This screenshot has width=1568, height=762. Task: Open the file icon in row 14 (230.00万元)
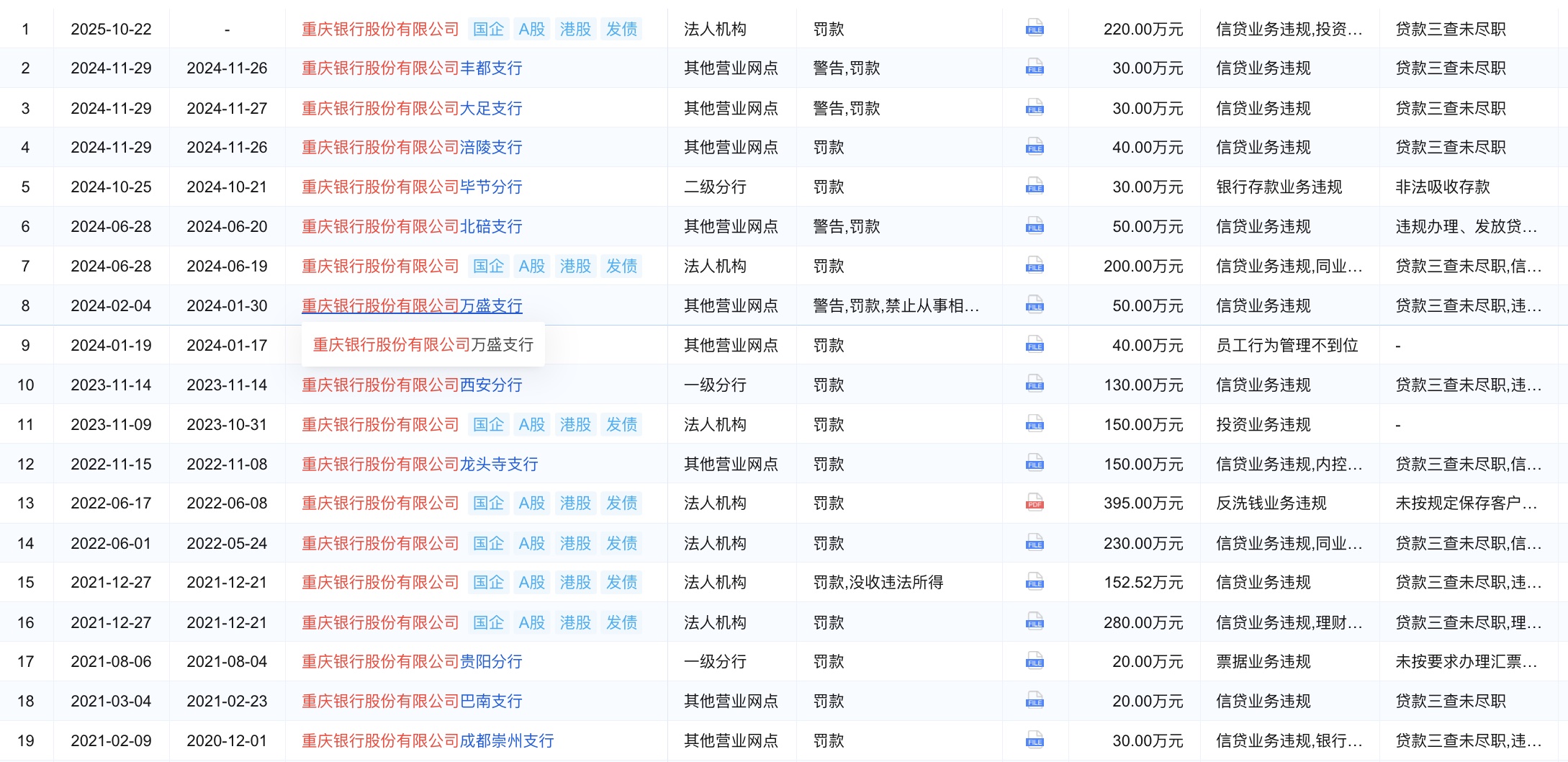pos(1035,543)
